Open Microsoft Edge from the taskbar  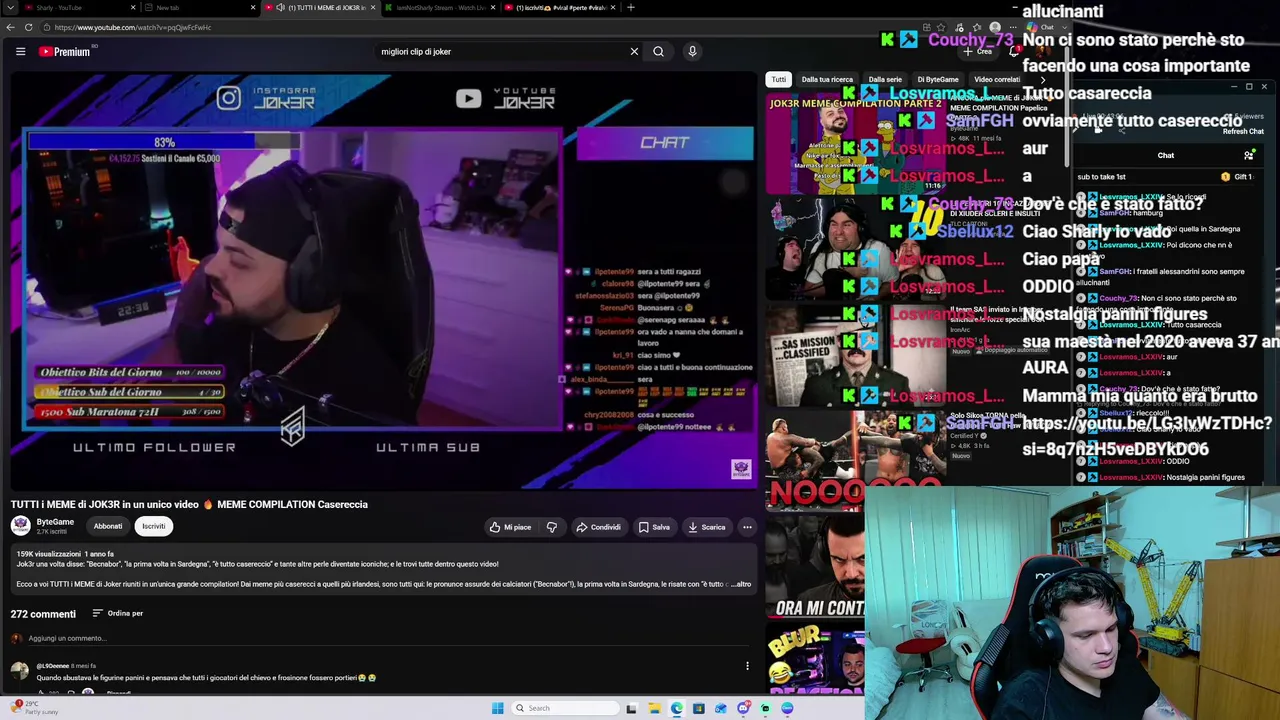coord(677,708)
